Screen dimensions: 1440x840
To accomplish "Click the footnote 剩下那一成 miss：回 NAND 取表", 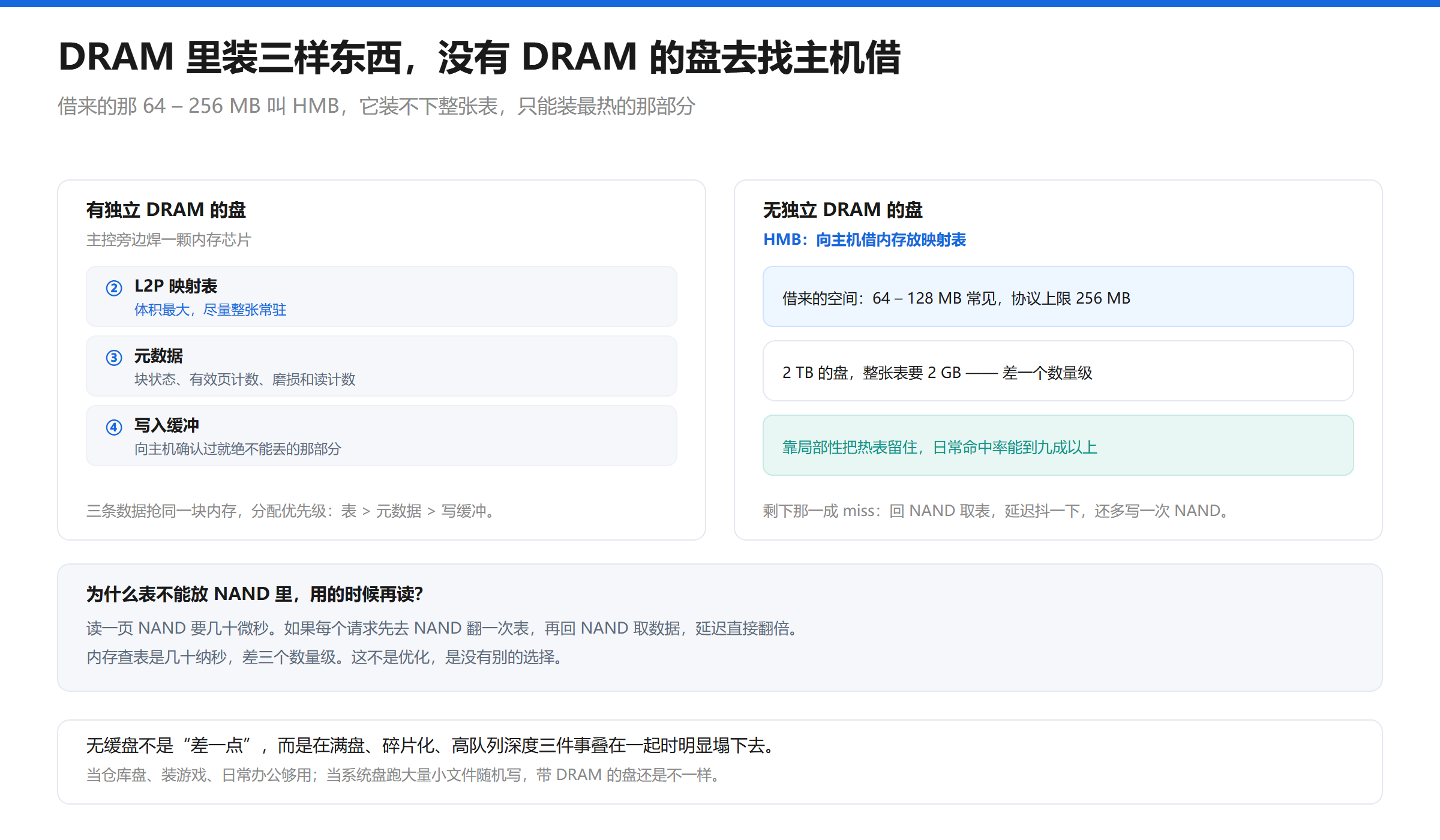I will (x=997, y=511).
